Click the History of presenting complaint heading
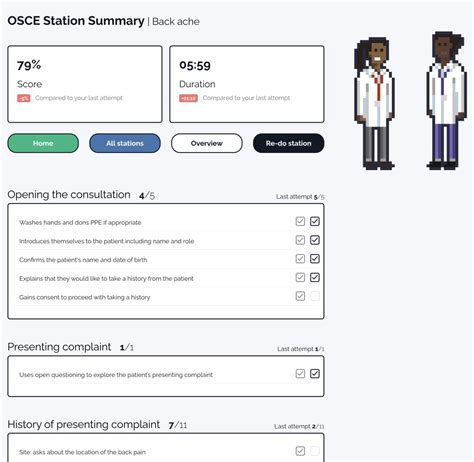The image size is (474, 462). point(84,424)
